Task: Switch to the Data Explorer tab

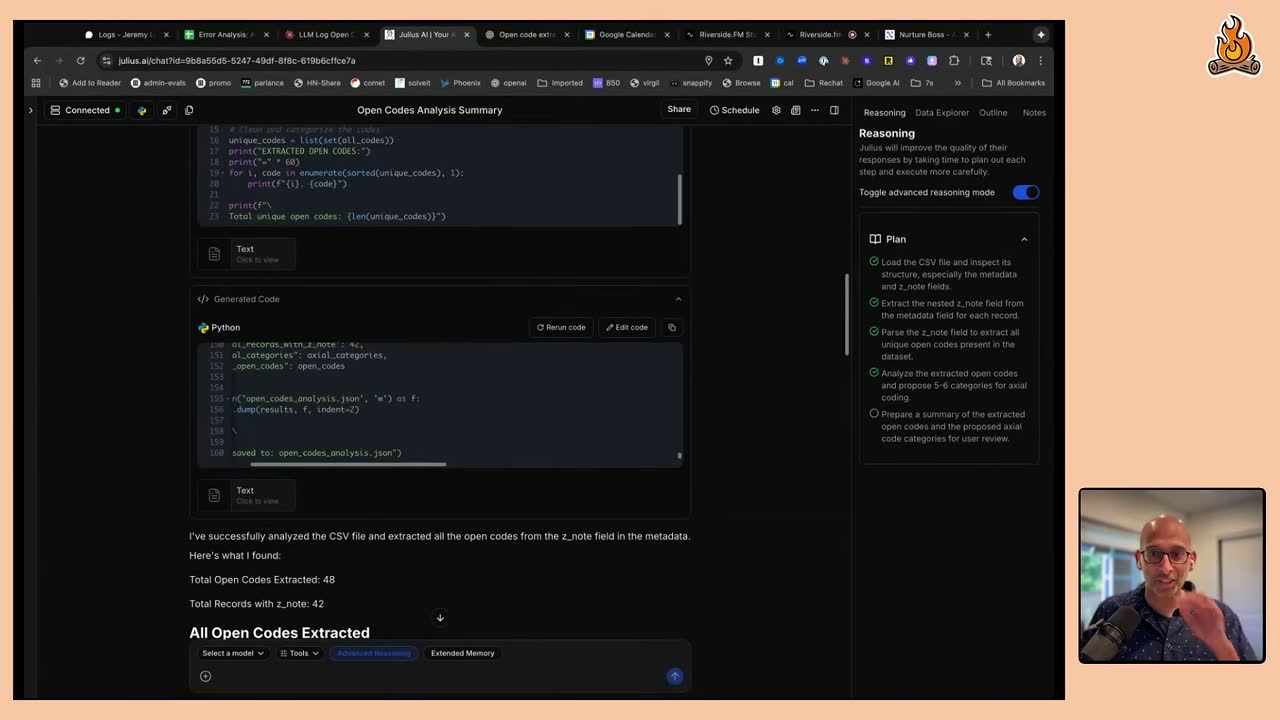Action: coord(942,112)
